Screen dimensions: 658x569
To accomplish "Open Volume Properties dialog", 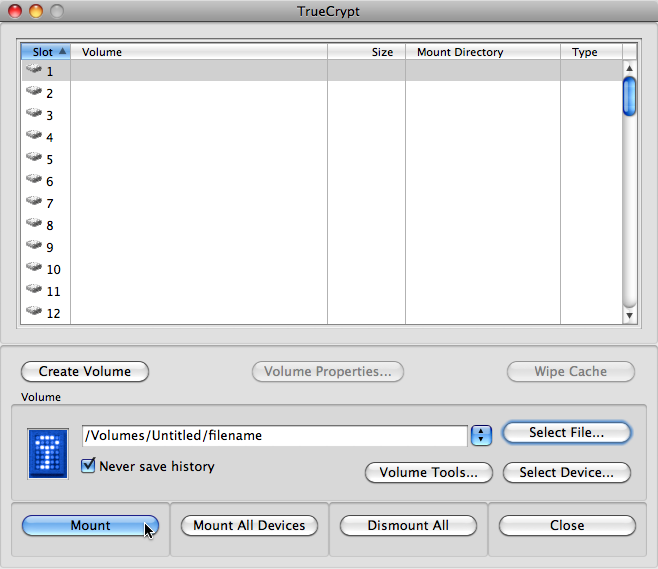I will 328,371.
